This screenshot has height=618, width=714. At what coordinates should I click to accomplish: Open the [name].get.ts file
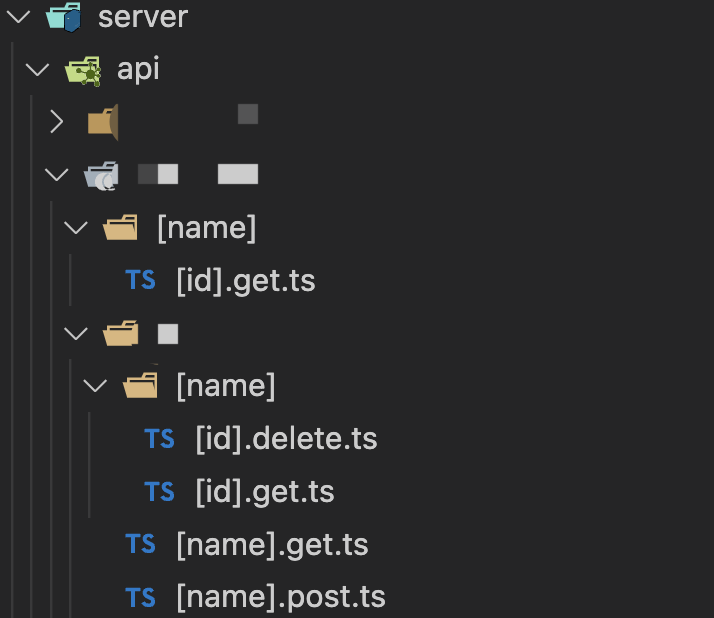click(x=272, y=545)
